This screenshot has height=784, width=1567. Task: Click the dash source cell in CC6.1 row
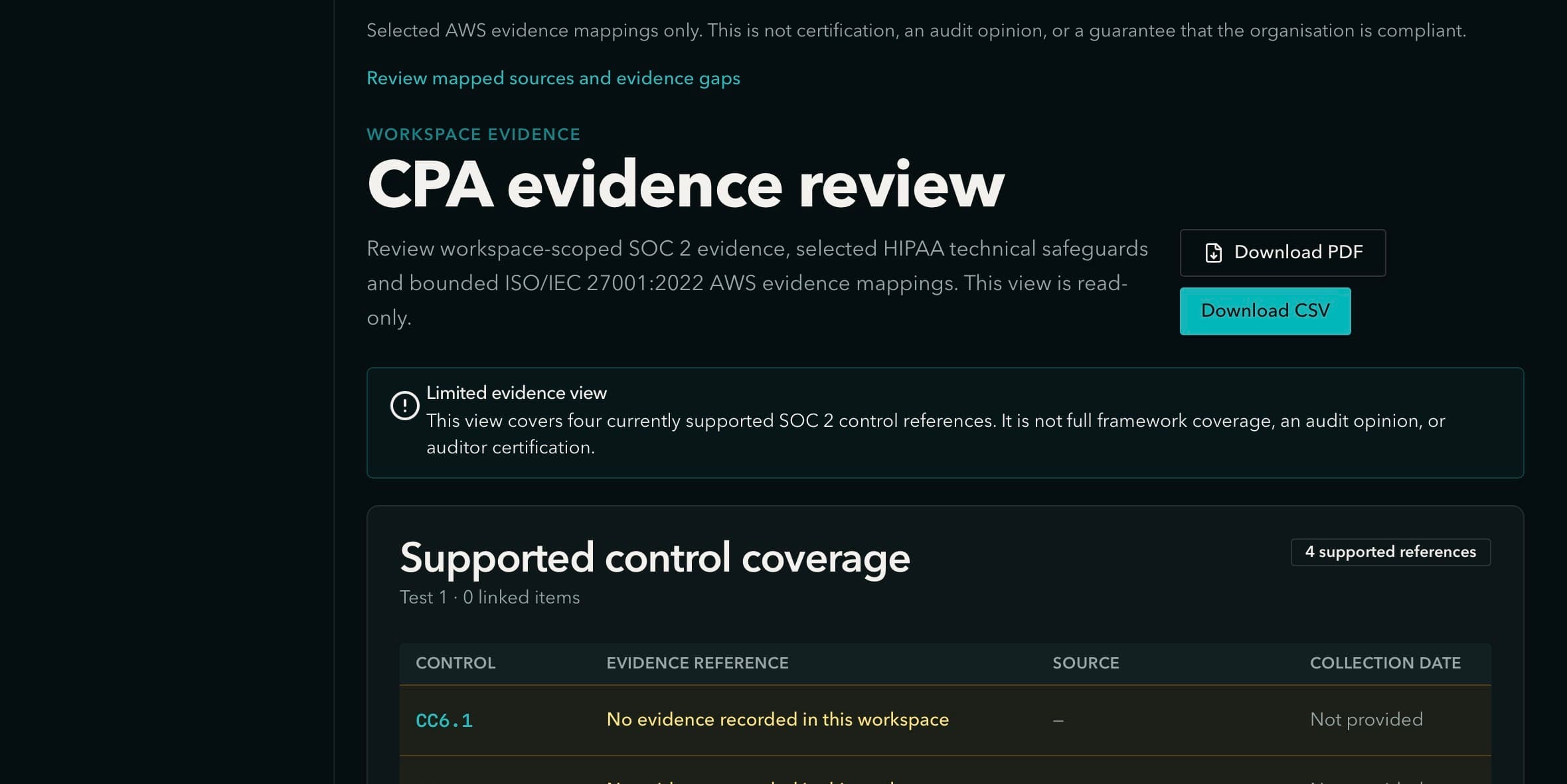coord(1058,720)
